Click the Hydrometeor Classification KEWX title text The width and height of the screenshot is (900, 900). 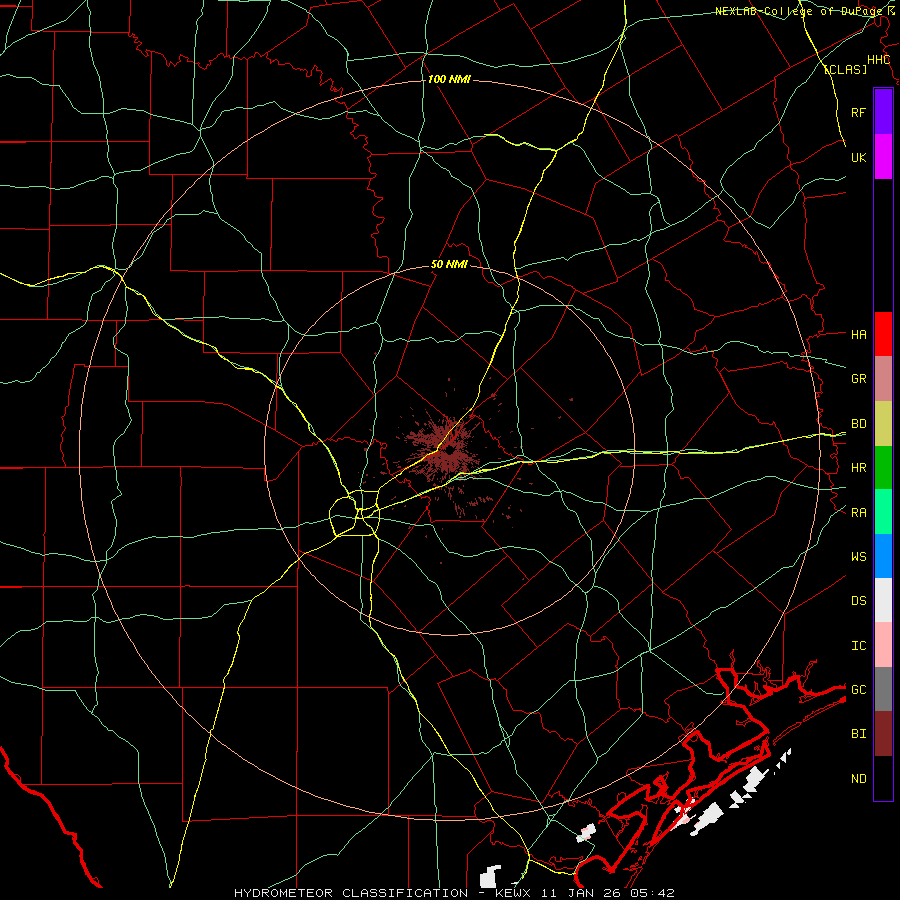(x=454, y=893)
